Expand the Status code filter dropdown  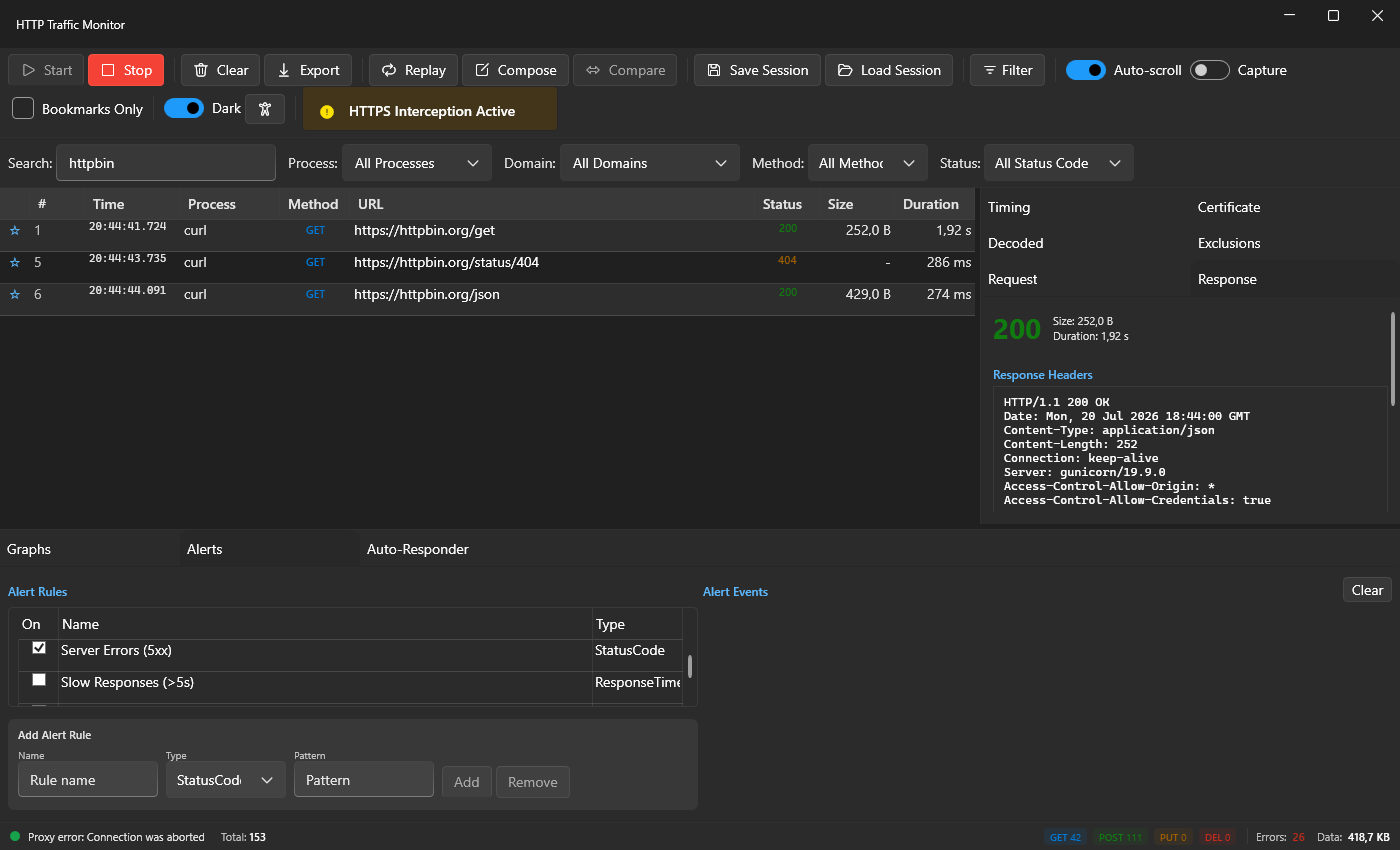click(1059, 163)
